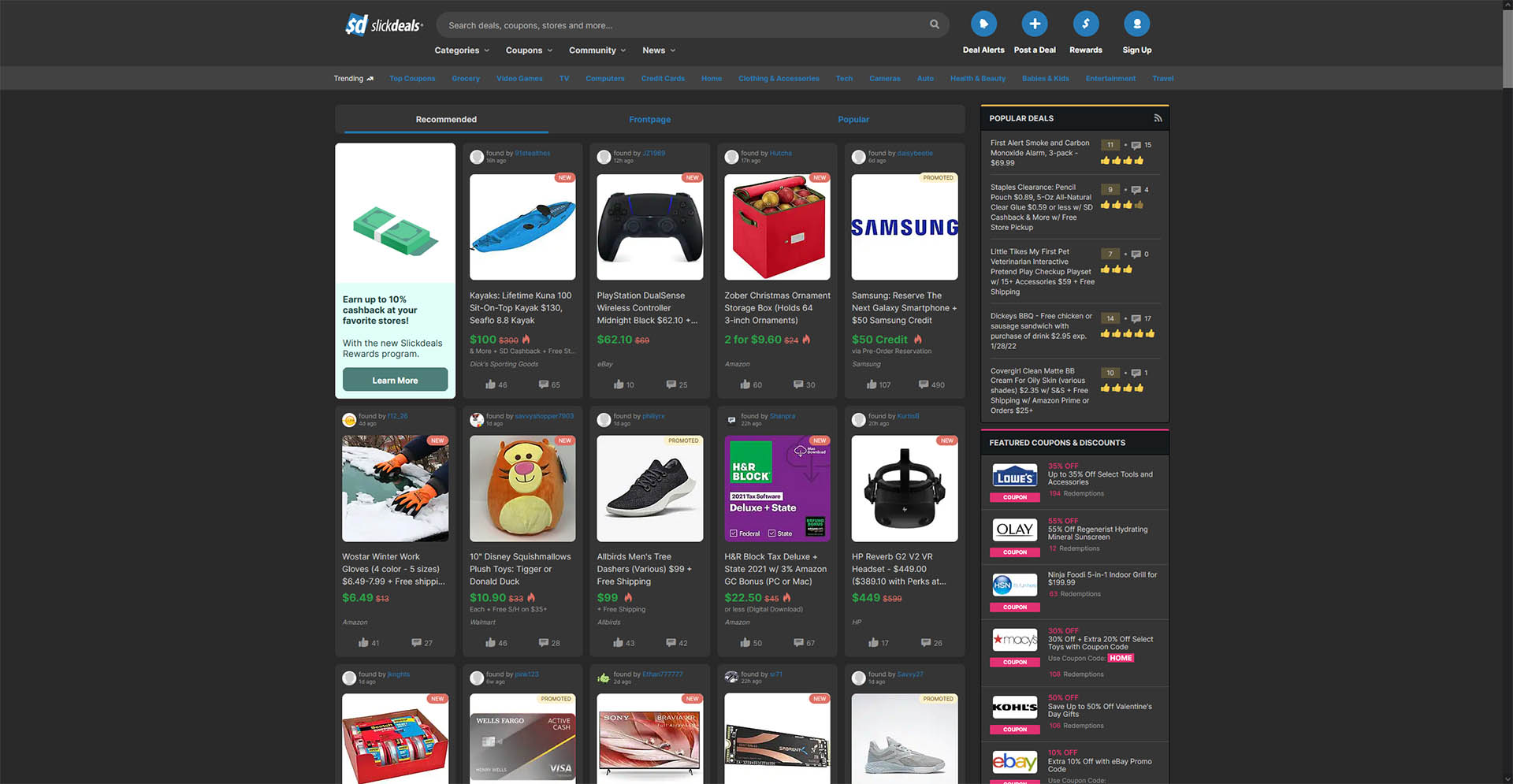Click thumbs-up on Zober Ornament Storage deal
This screenshot has height=784, width=1513.
coord(745,385)
